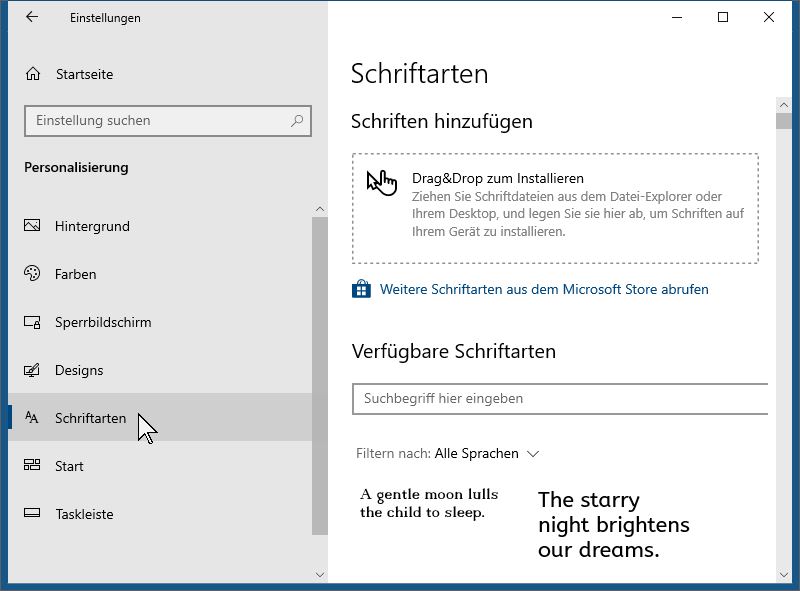This screenshot has height=591, width=800.
Task: Click the Einstellung suchen search field
Action: click(168, 121)
